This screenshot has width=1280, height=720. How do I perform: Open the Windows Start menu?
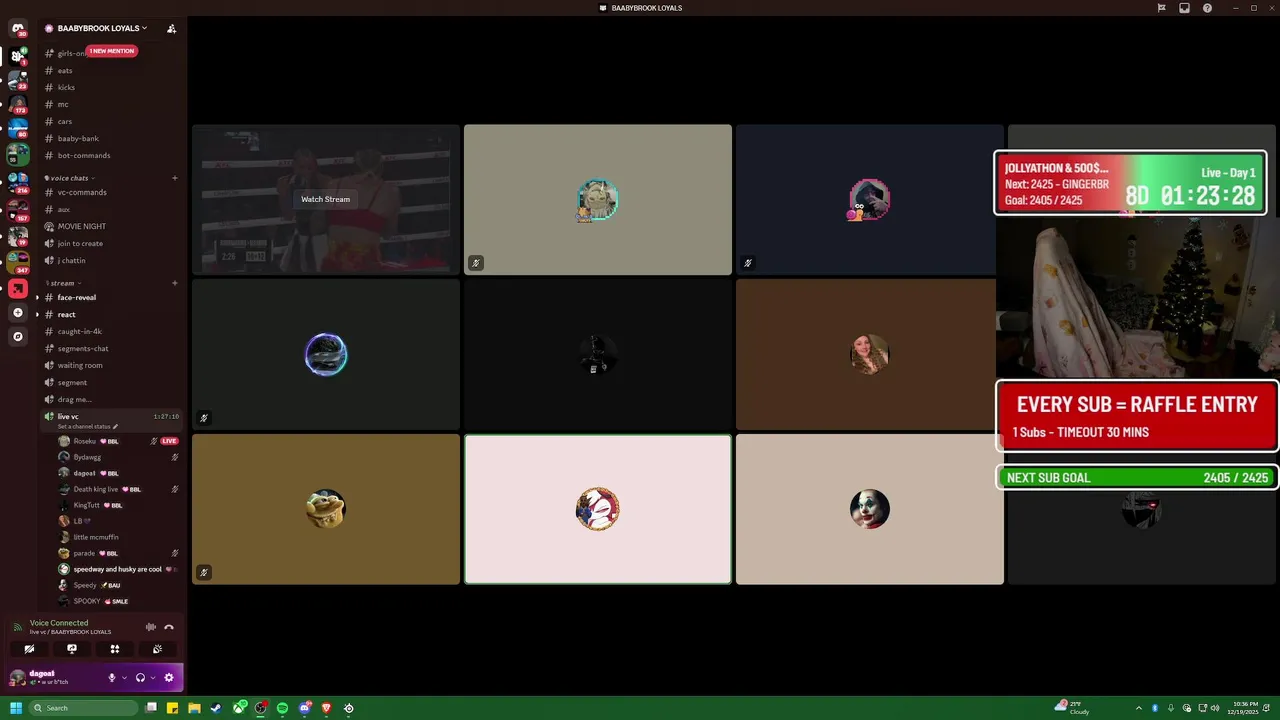click(15, 708)
